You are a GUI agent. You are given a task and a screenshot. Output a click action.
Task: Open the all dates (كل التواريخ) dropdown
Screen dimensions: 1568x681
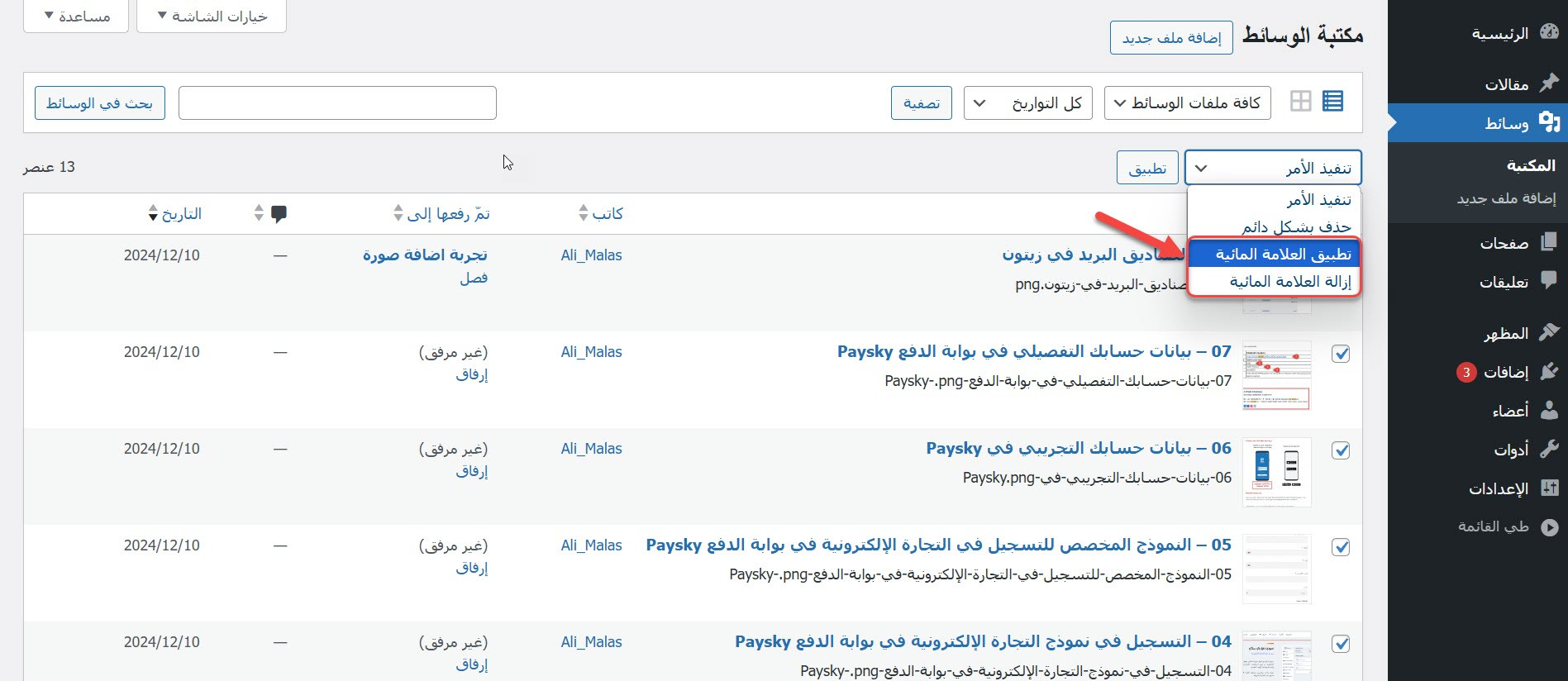coord(1027,103)
